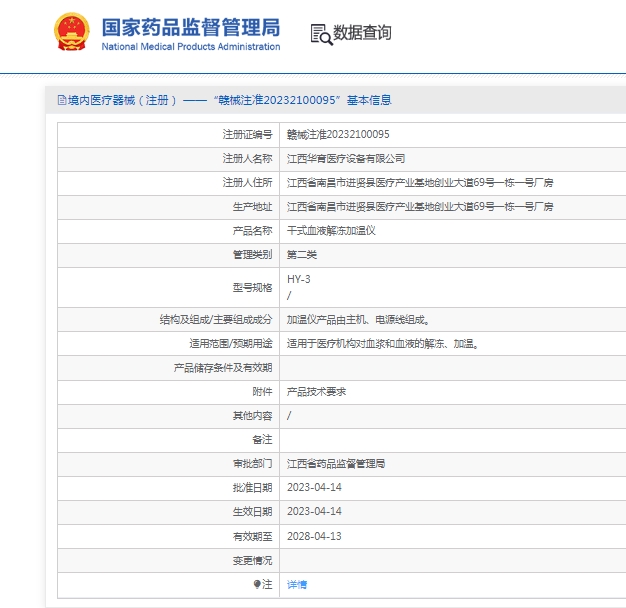Click the 数据查询 heading text
626x608 pixels.
[362, 32]
